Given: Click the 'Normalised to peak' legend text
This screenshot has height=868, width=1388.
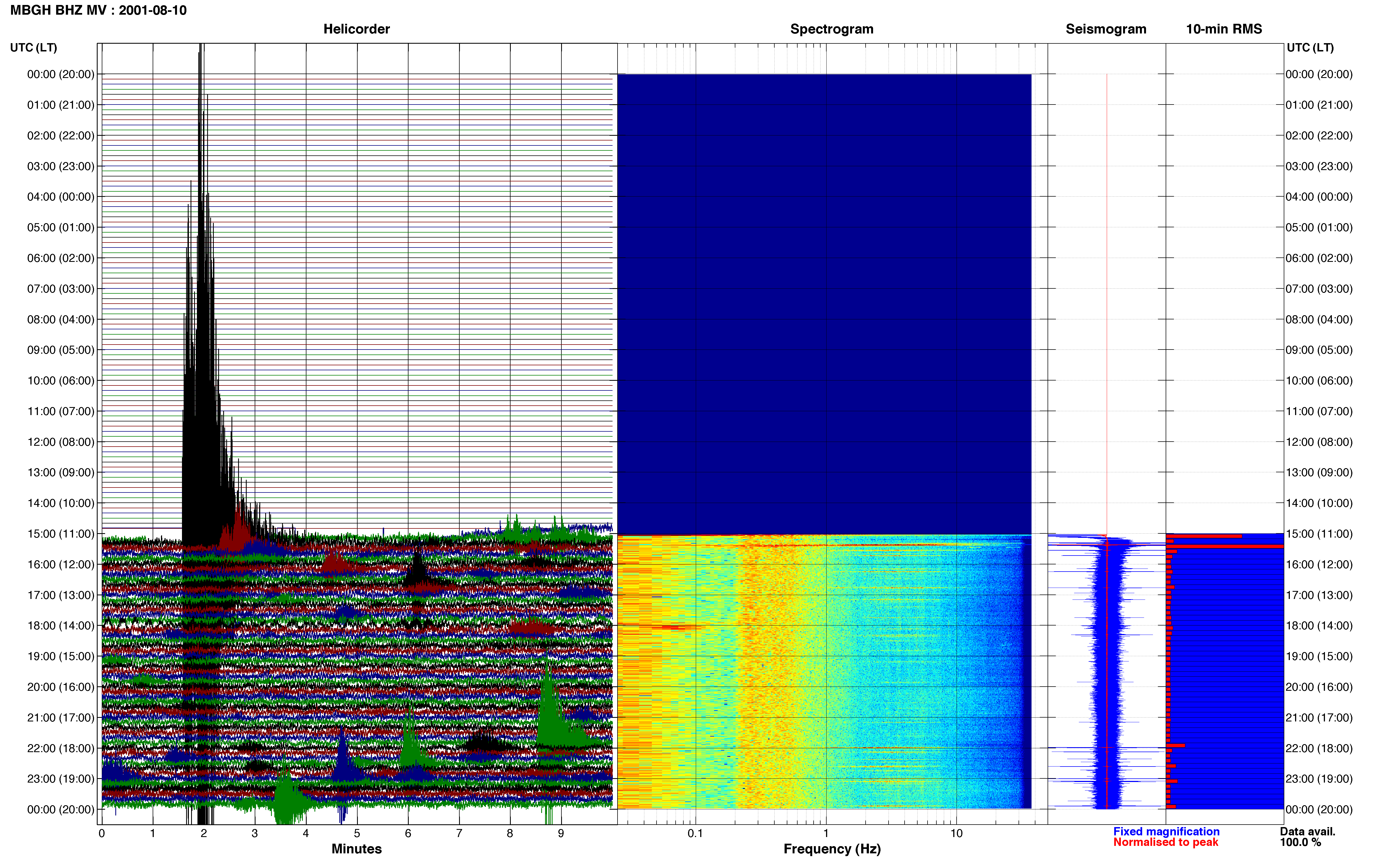Looking at the screenshot, I should [1166, 842].
